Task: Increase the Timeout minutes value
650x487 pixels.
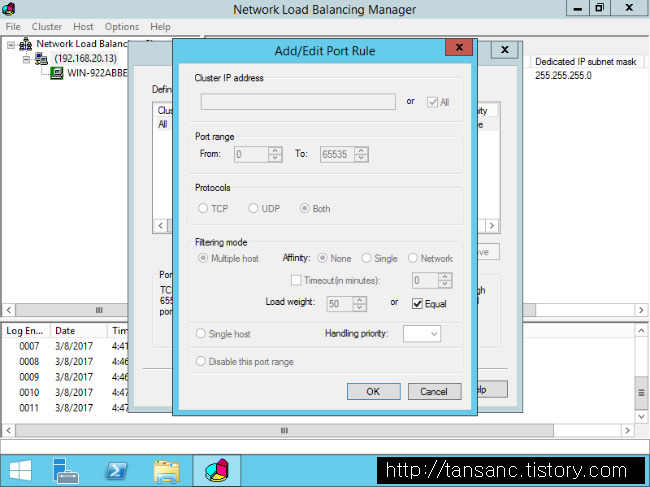Action: pos(445,277)
